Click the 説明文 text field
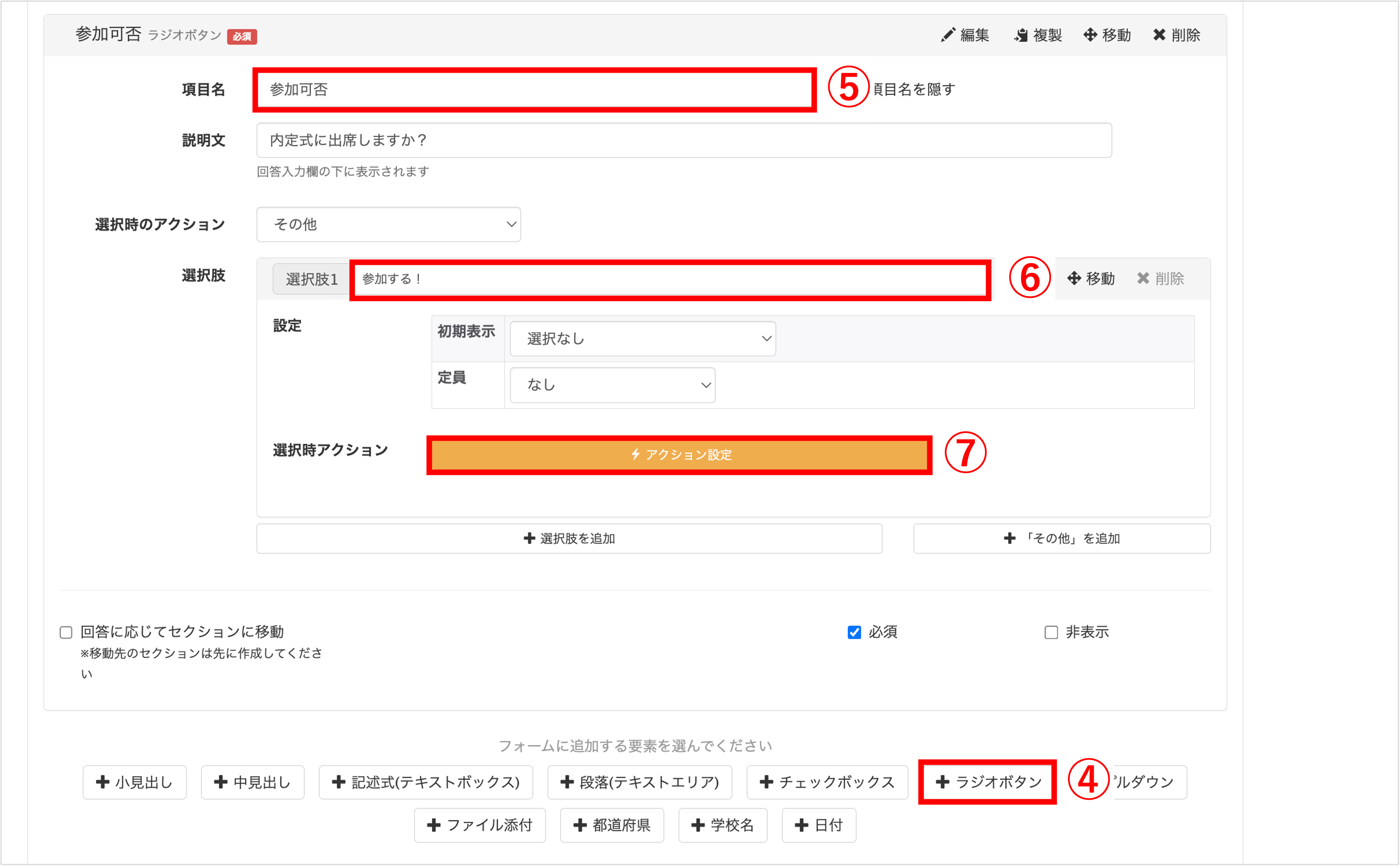Image resolution: width=1400 pixels, height=866 pixels. click(684, 140)
